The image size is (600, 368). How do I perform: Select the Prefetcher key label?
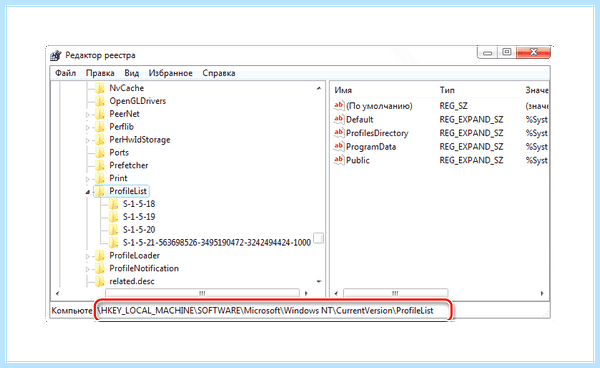129,165
